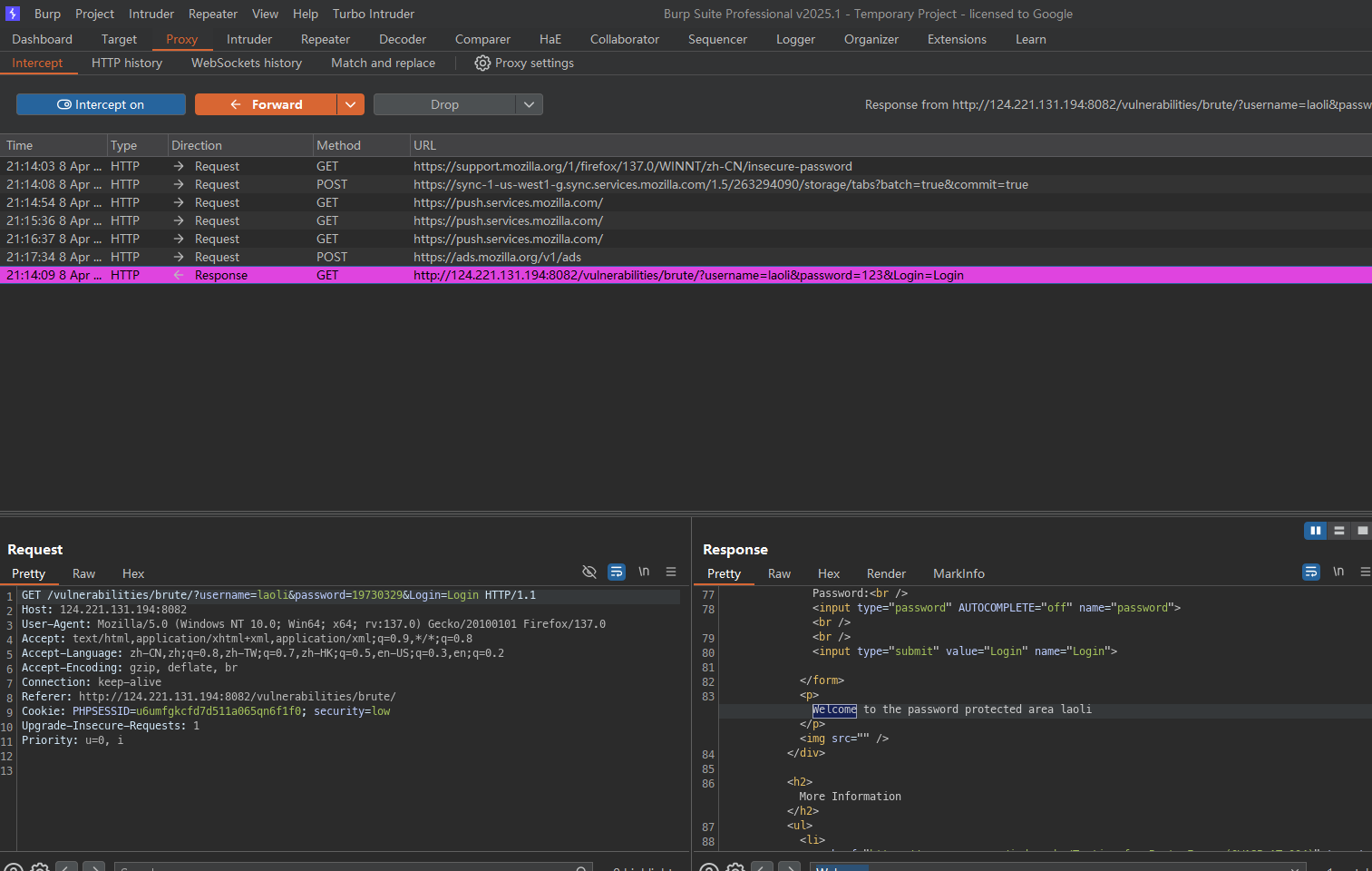Open the Repeater menu in the menu bar
Image resolution: width=1372 pixels, height=871 pixels.
pos(213,14)
